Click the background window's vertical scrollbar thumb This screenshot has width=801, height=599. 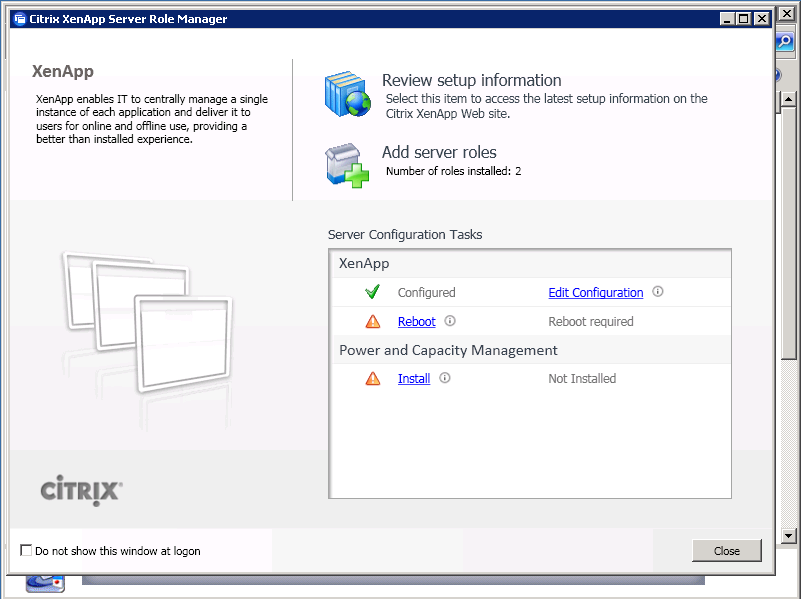point(789,232)
